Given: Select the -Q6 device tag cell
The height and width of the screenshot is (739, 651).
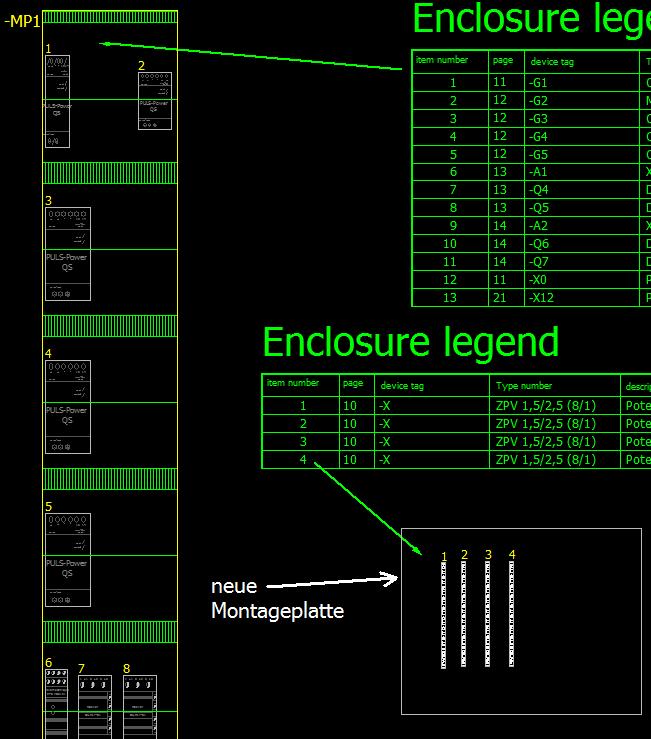Looking at the screenshot, I should (x=582, y=244).
